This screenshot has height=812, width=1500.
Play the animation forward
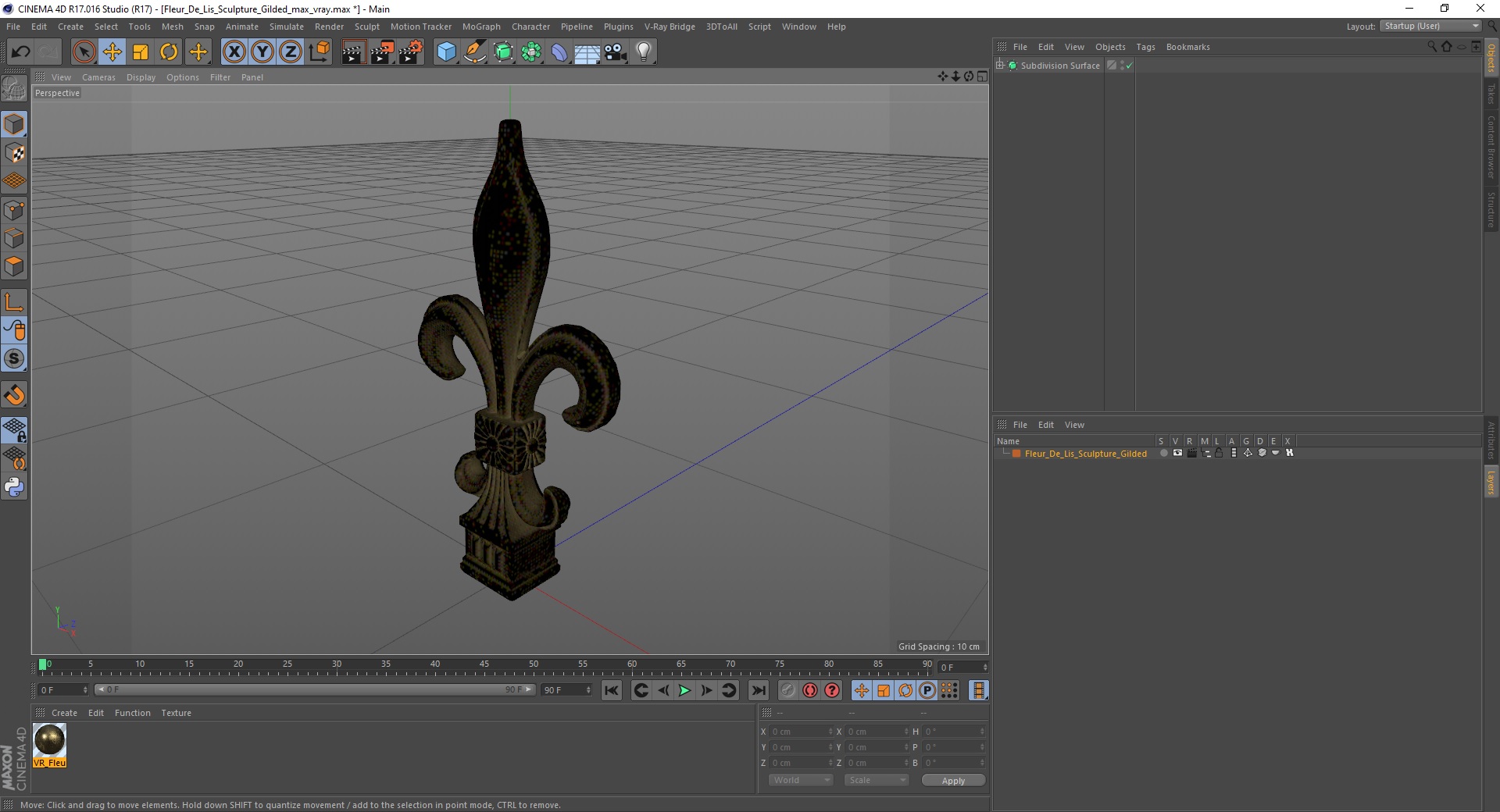(x=684, y=690)
